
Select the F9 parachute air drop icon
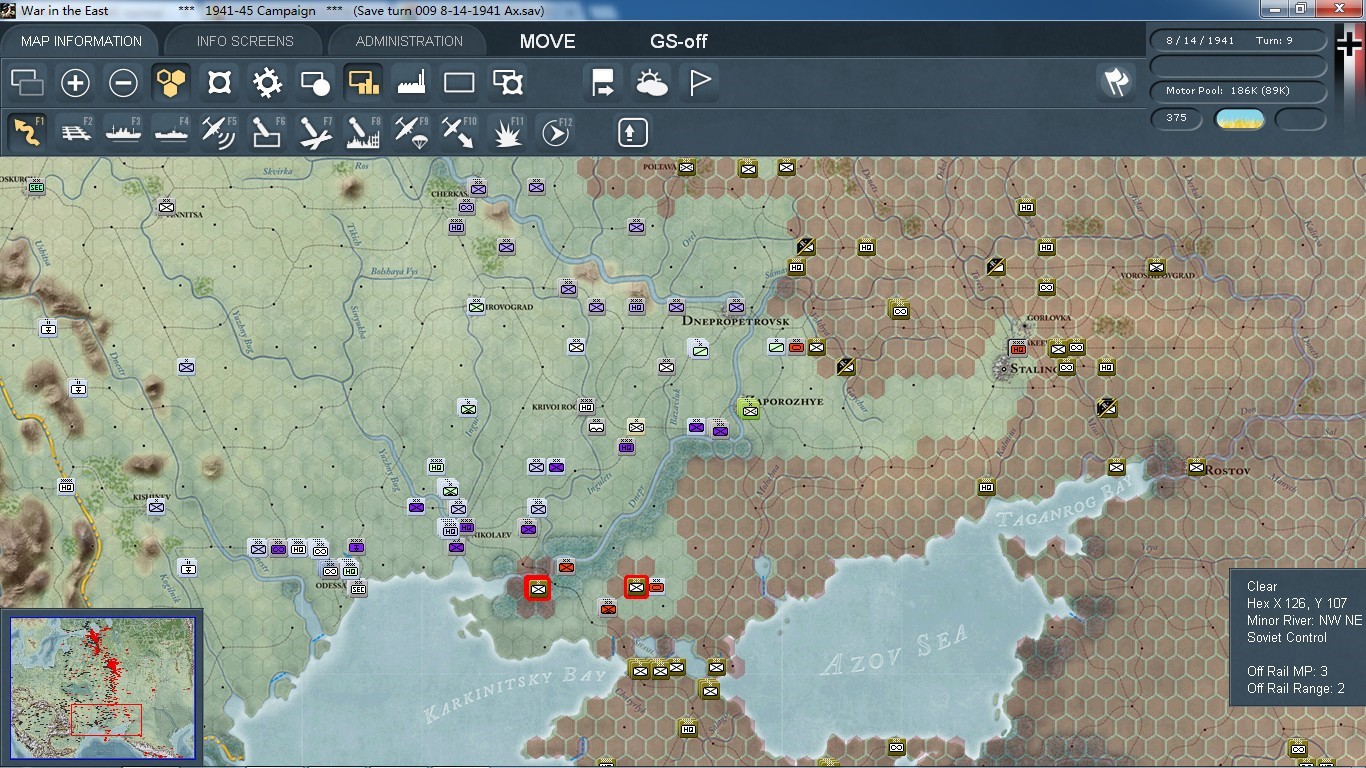coord(411,132)
